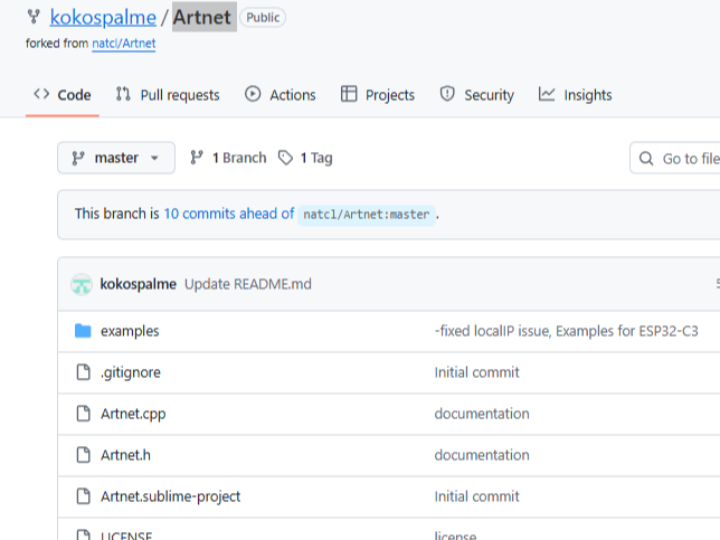The height and width of the screenshot is (540, 720).
Task: Click the Artnet.h file icon
Action: 83,455
